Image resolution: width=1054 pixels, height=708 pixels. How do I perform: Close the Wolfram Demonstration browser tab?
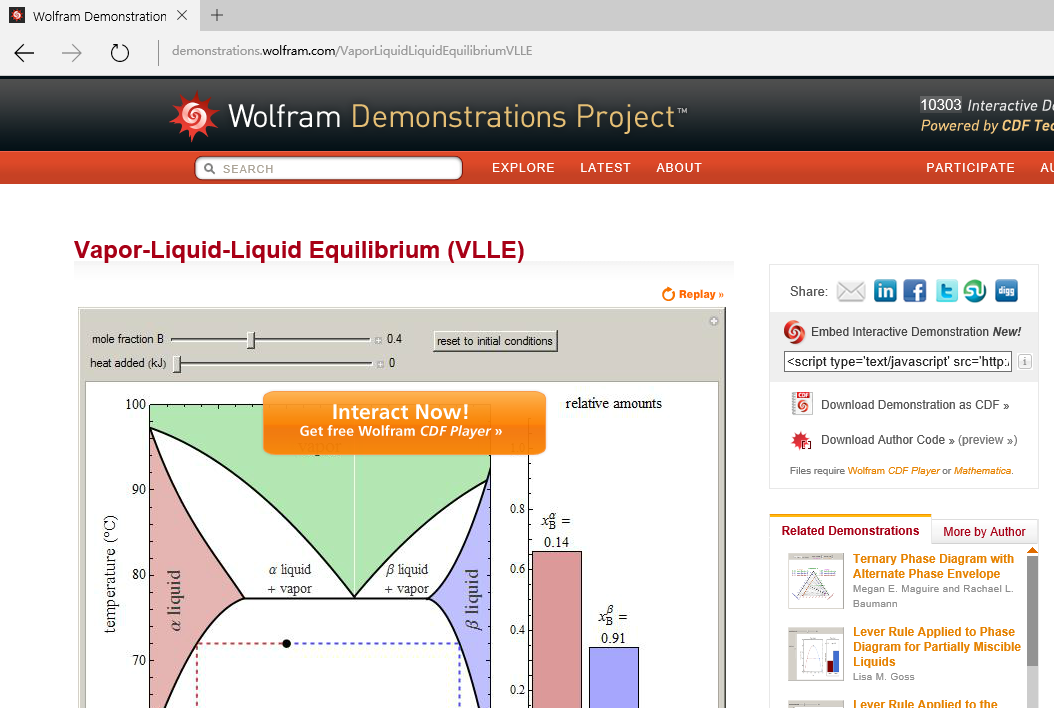182,15
